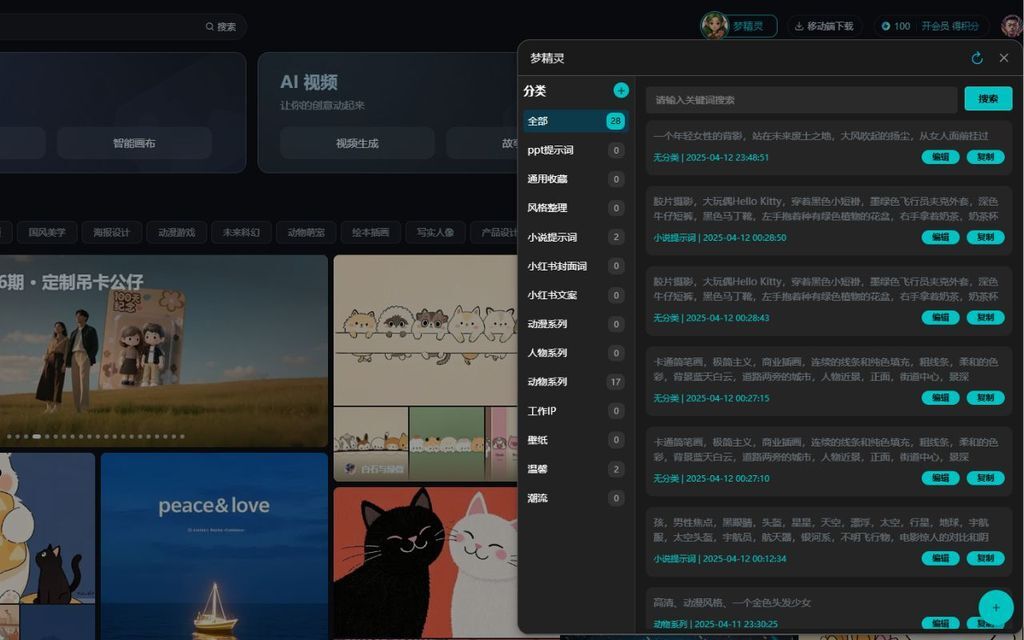Click 编辑 on the 00:28:50 prompt

pos(940,237)
